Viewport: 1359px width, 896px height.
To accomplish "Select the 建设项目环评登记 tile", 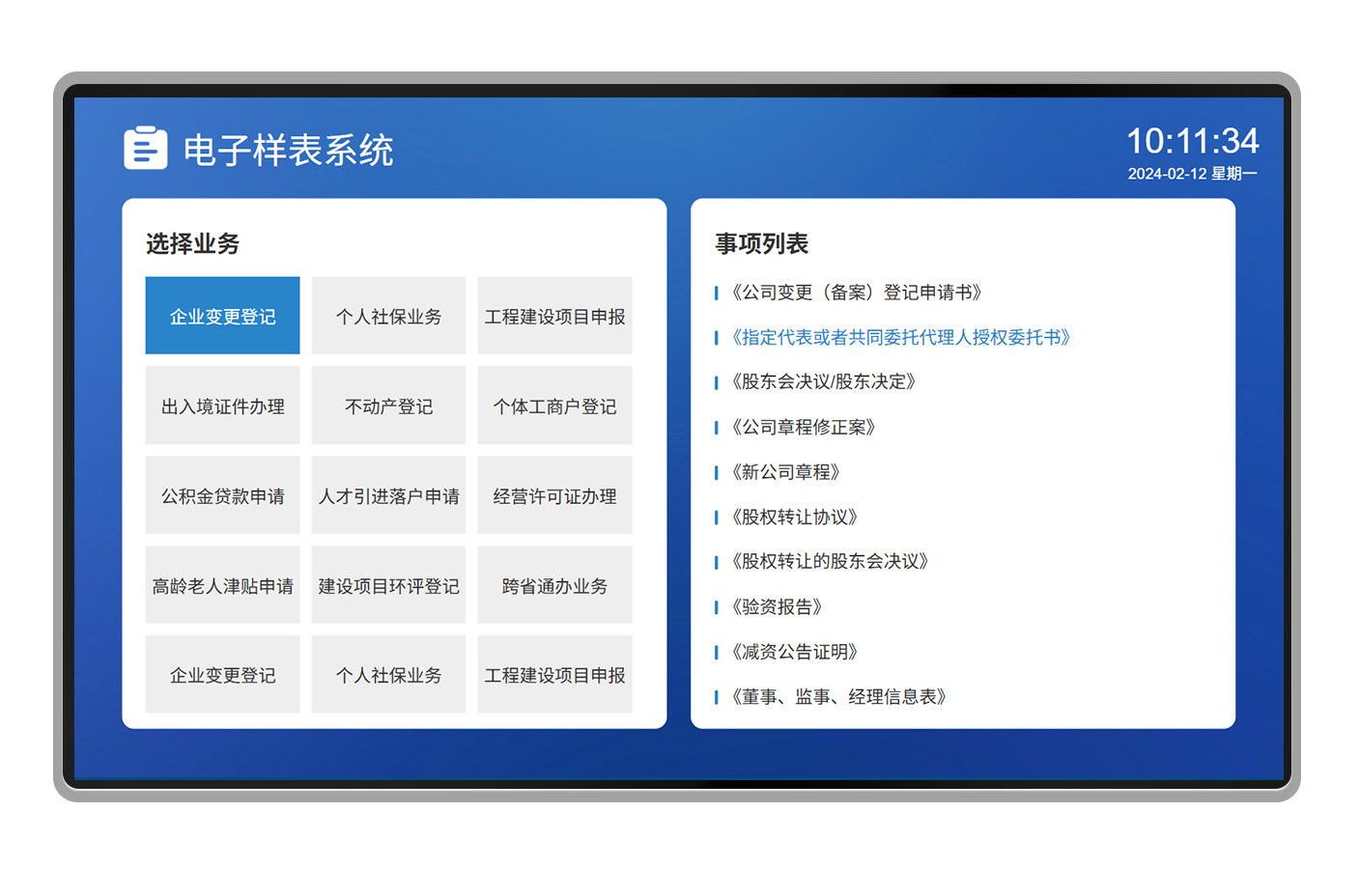I will (x=388, y=586).
